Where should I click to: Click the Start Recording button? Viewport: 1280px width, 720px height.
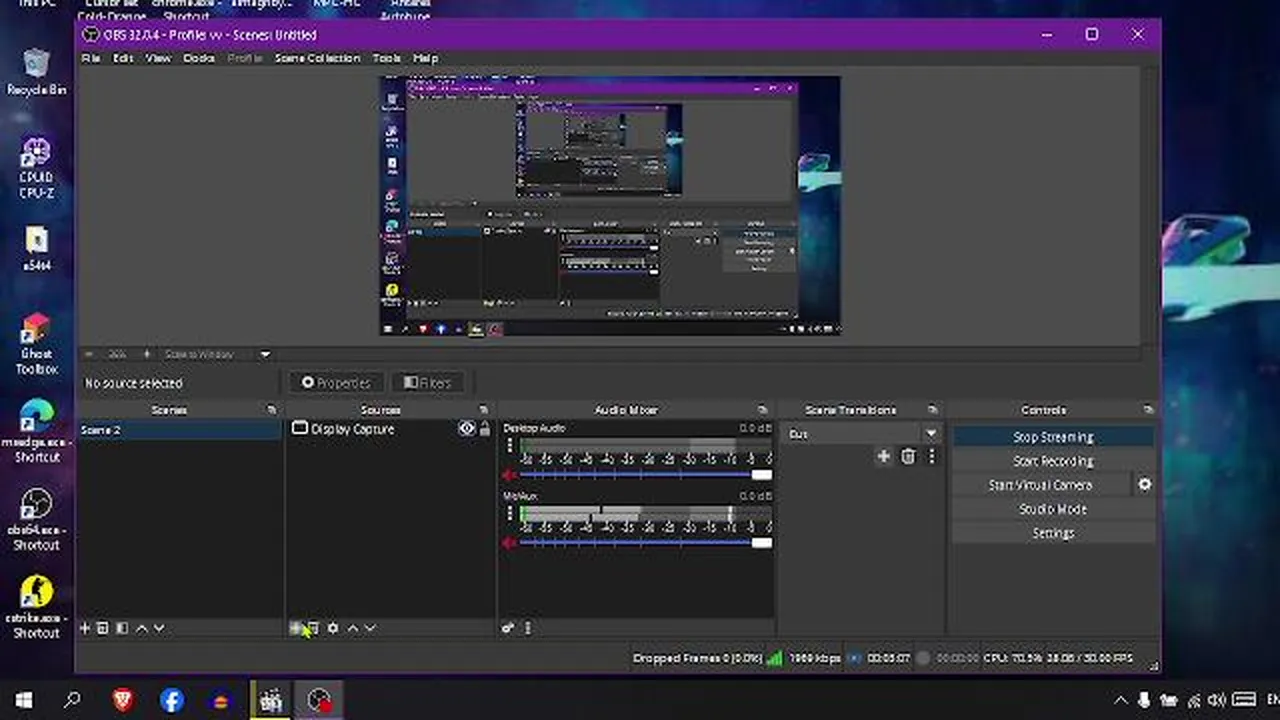tap(1053, 461)
